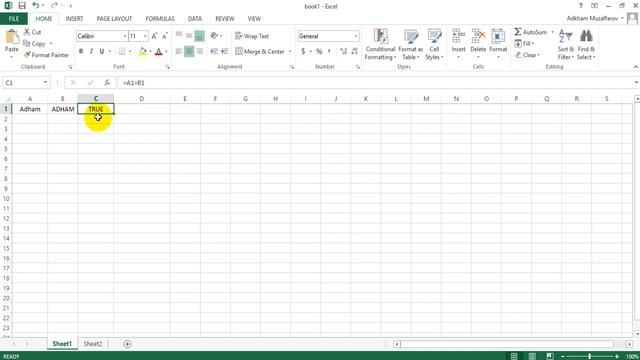Screen dimensions: 640x360
Task: Increase the indent
Action: point(224,51)
